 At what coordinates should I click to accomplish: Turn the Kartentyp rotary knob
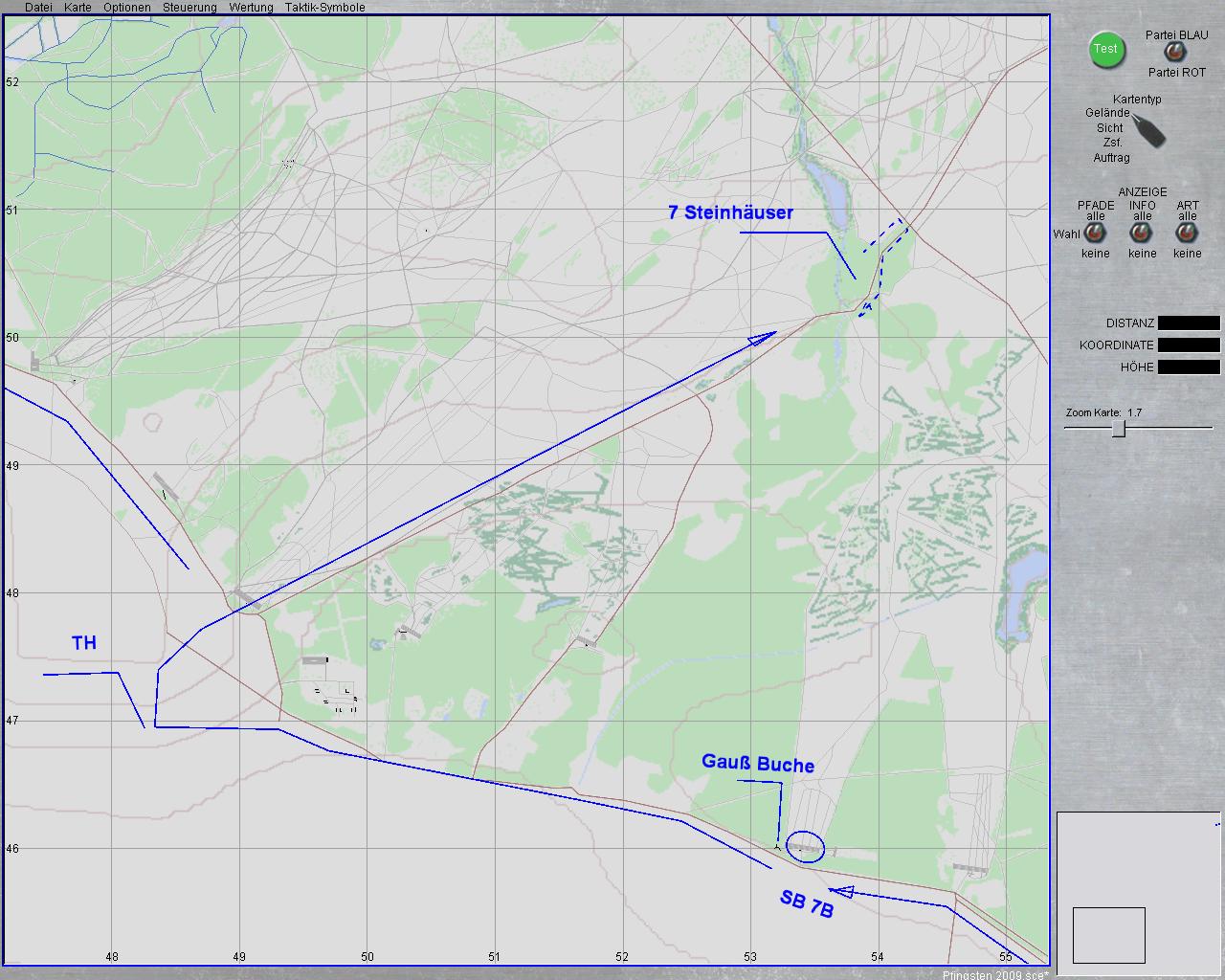1147,129
